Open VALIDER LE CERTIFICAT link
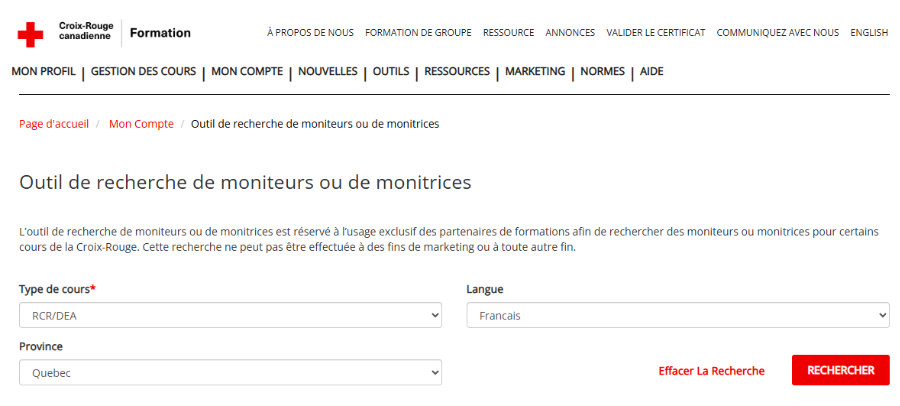900x406 pixels. (655, 33)
